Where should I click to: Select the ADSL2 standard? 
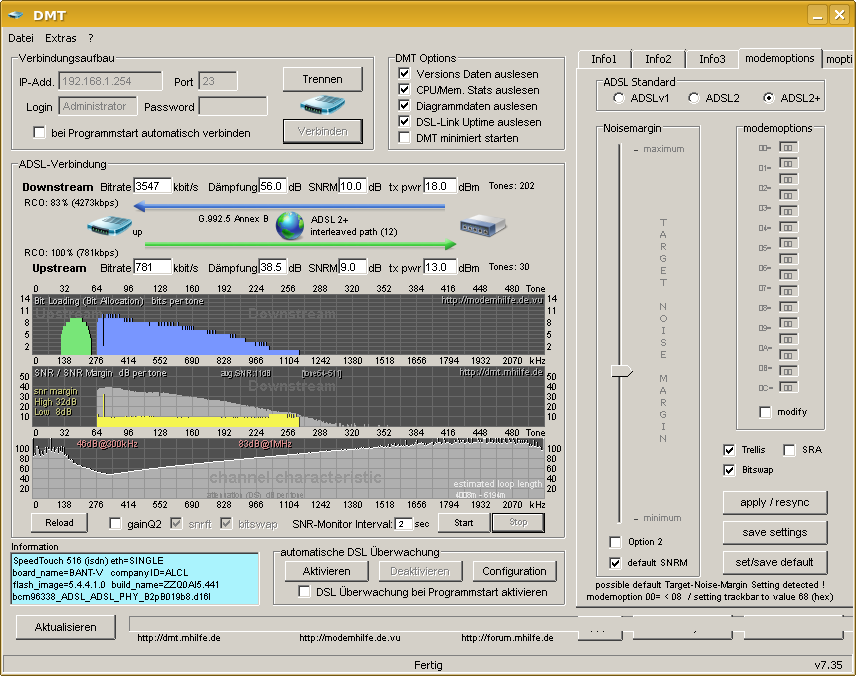pyautogui.click(x=693, y=98)
